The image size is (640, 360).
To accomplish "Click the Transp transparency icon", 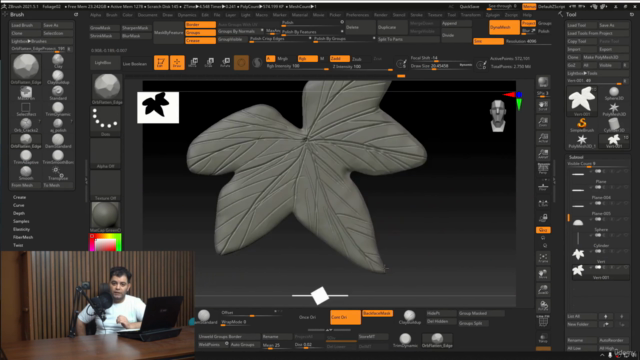I will [x=543, y=337].
